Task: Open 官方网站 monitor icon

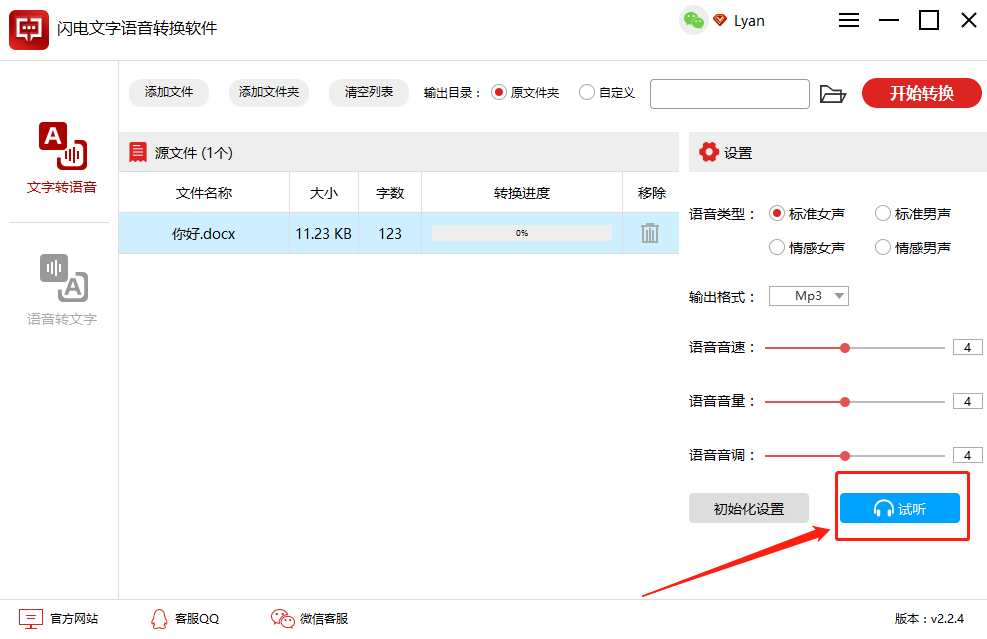Action: tap(31, 619)
